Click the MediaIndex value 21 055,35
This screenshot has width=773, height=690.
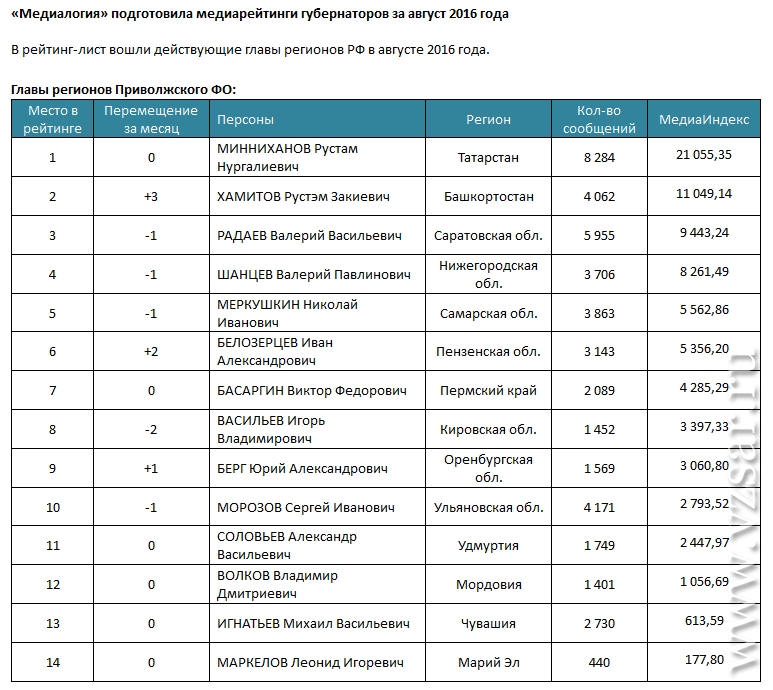pyautogui.click(x=703, y=155)
